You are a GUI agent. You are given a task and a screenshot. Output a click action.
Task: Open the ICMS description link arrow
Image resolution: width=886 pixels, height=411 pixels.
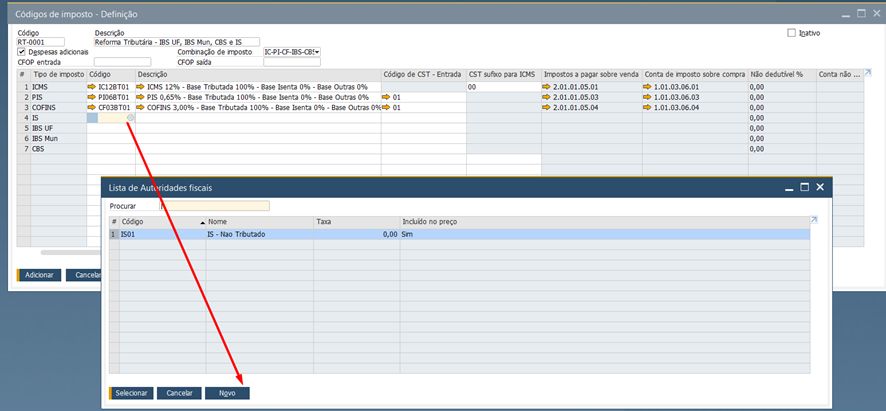(141, 87)
